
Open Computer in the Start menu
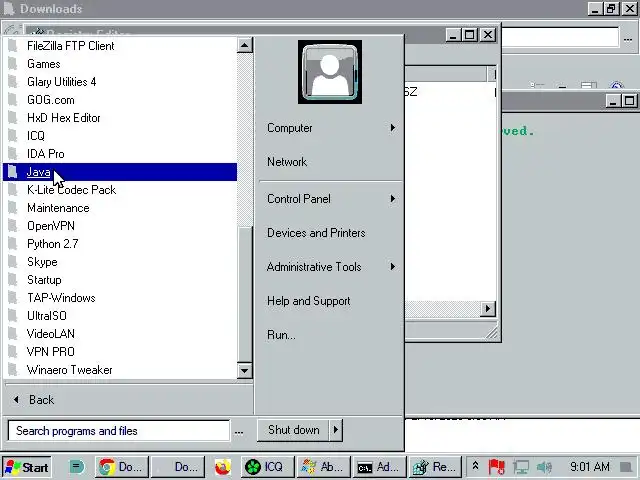[x=330, y=128]
